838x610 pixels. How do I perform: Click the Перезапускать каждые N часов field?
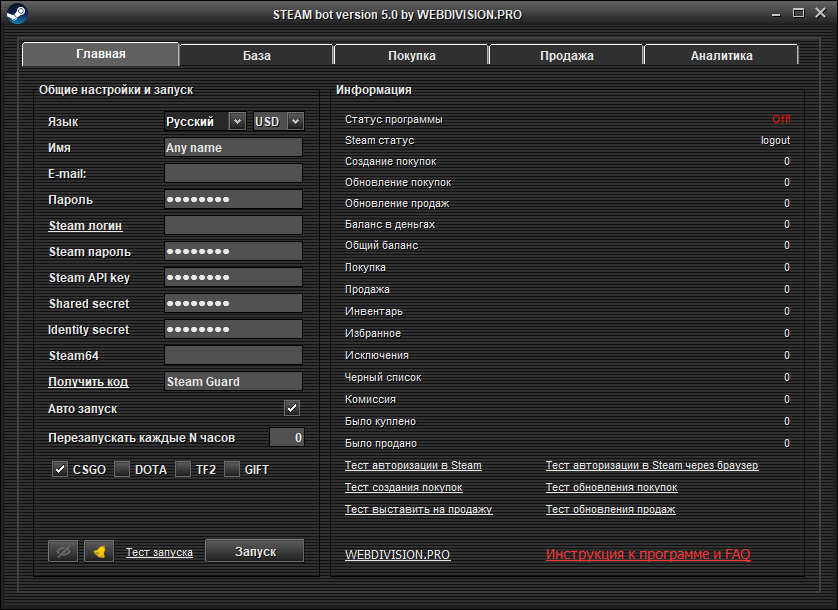(x=286, y=438)
